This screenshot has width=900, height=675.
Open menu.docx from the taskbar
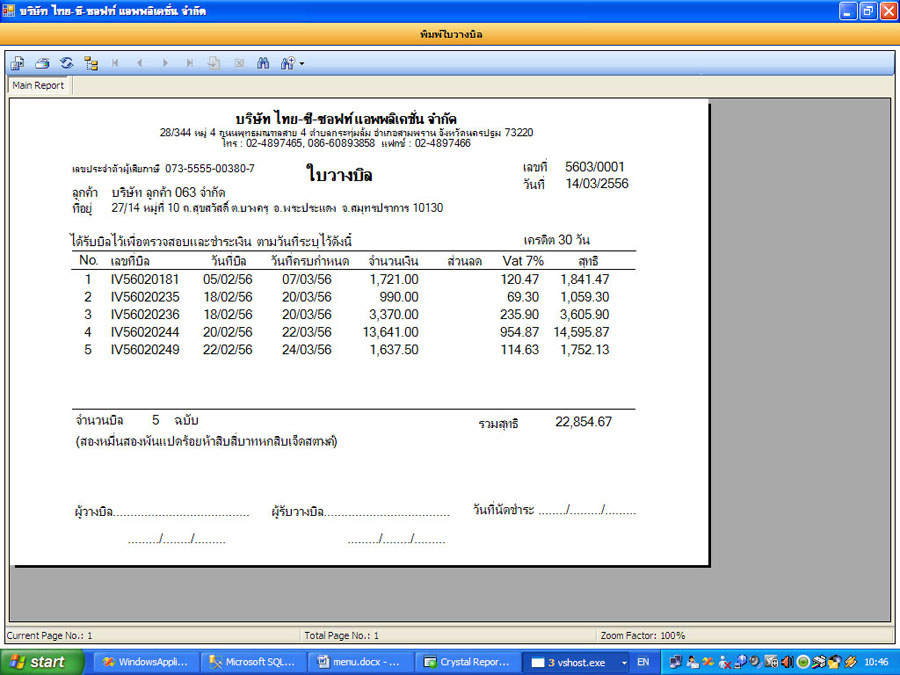(359, 662)
